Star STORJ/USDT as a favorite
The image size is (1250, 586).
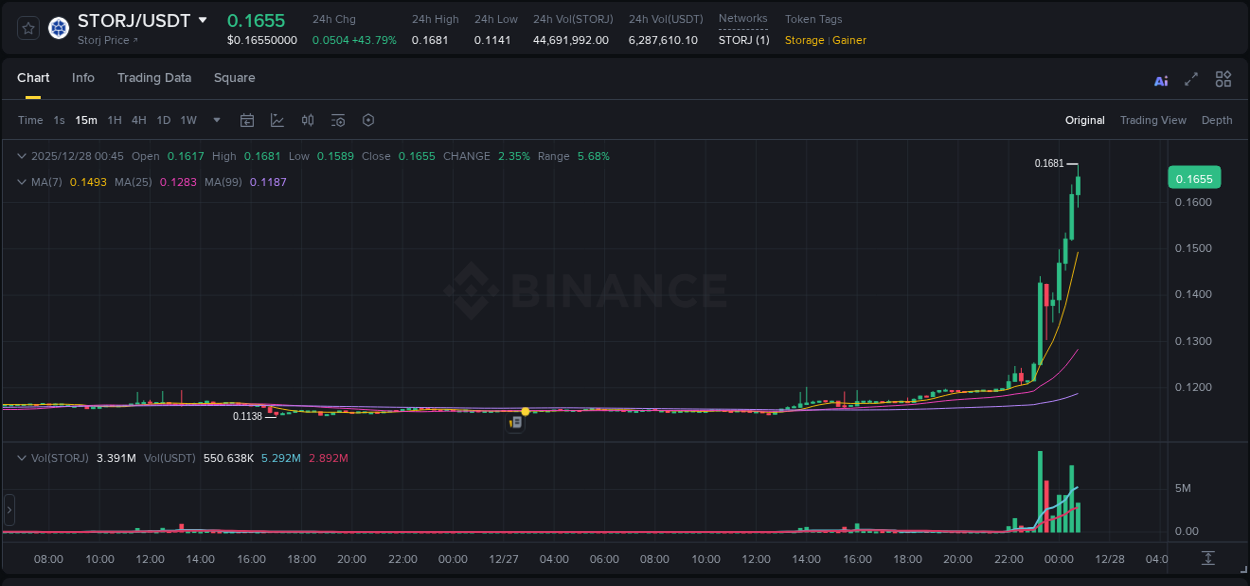27,28
